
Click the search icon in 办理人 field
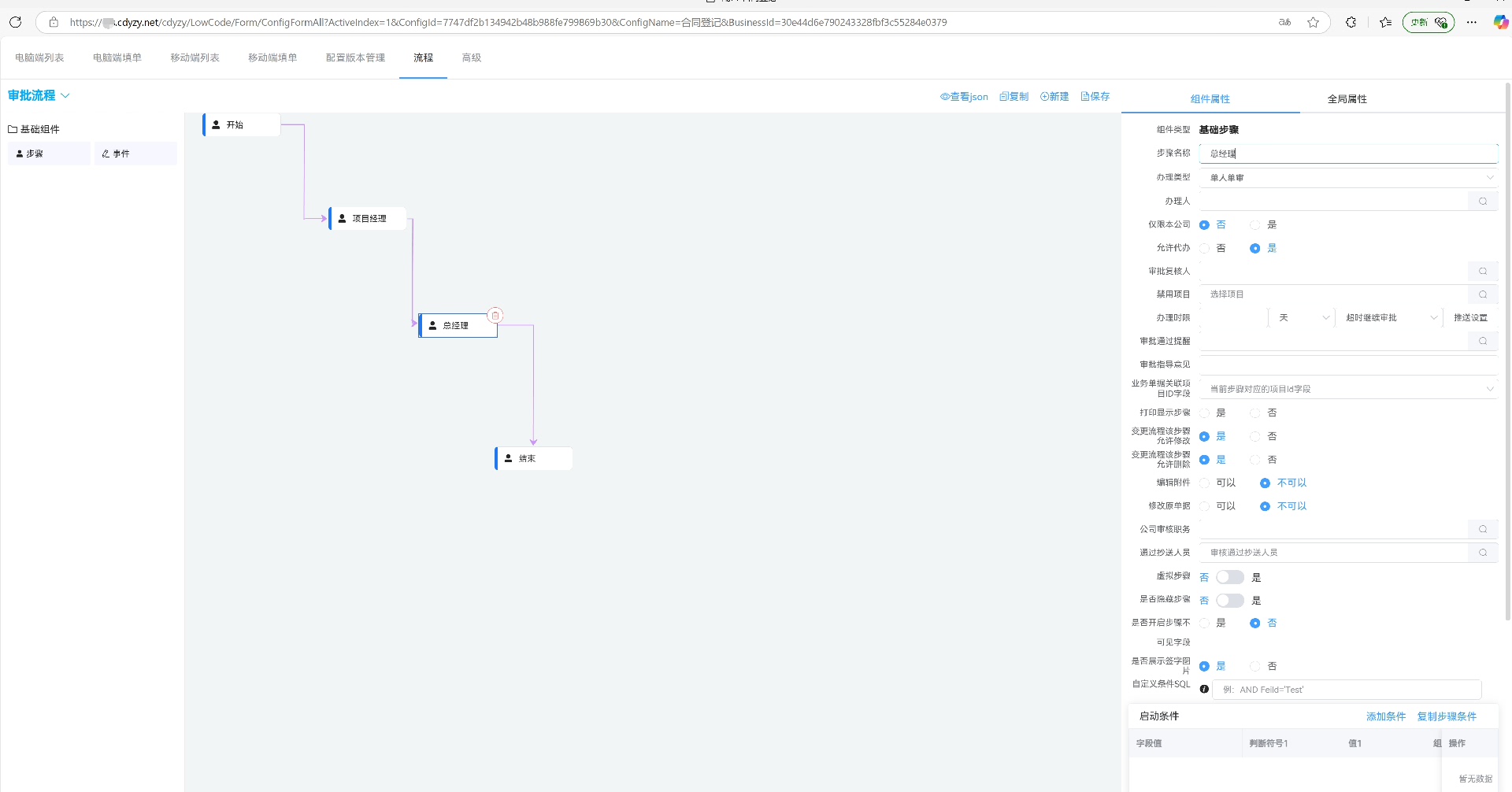[1482, 202]
